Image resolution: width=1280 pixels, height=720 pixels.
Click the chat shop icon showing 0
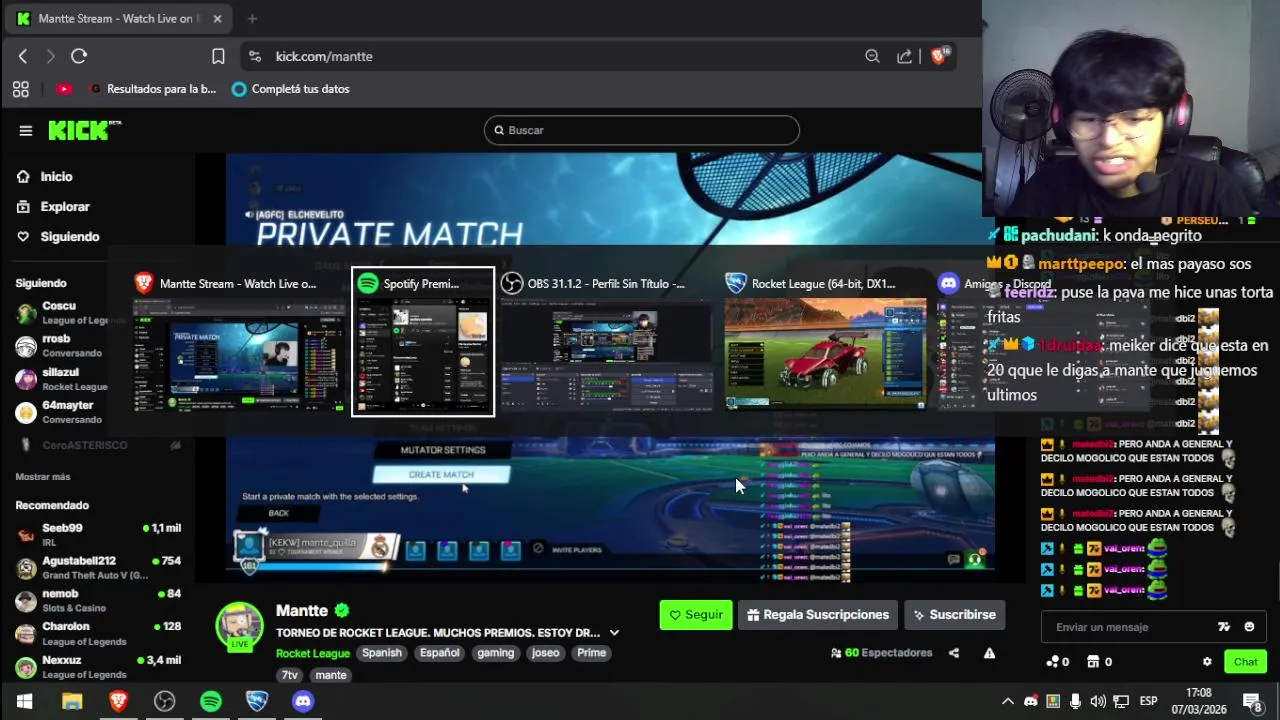pos(1099,662)
